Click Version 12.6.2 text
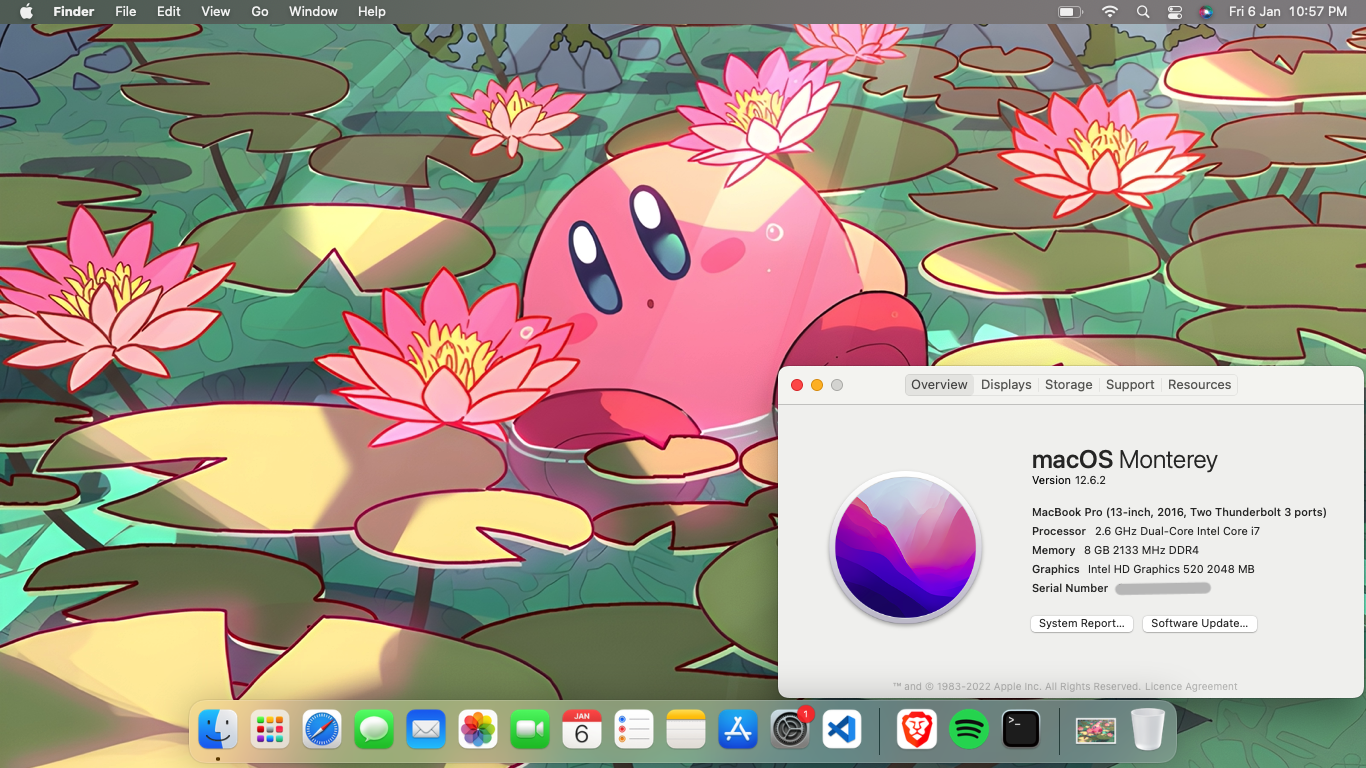Screen dimensions: 1366x768 click(x=1069, y=481)
